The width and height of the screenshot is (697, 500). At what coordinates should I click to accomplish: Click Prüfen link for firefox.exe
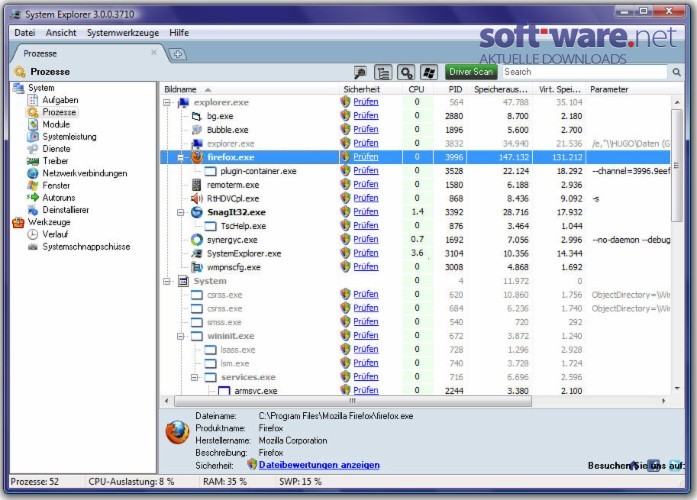click(x=365, y=156)
